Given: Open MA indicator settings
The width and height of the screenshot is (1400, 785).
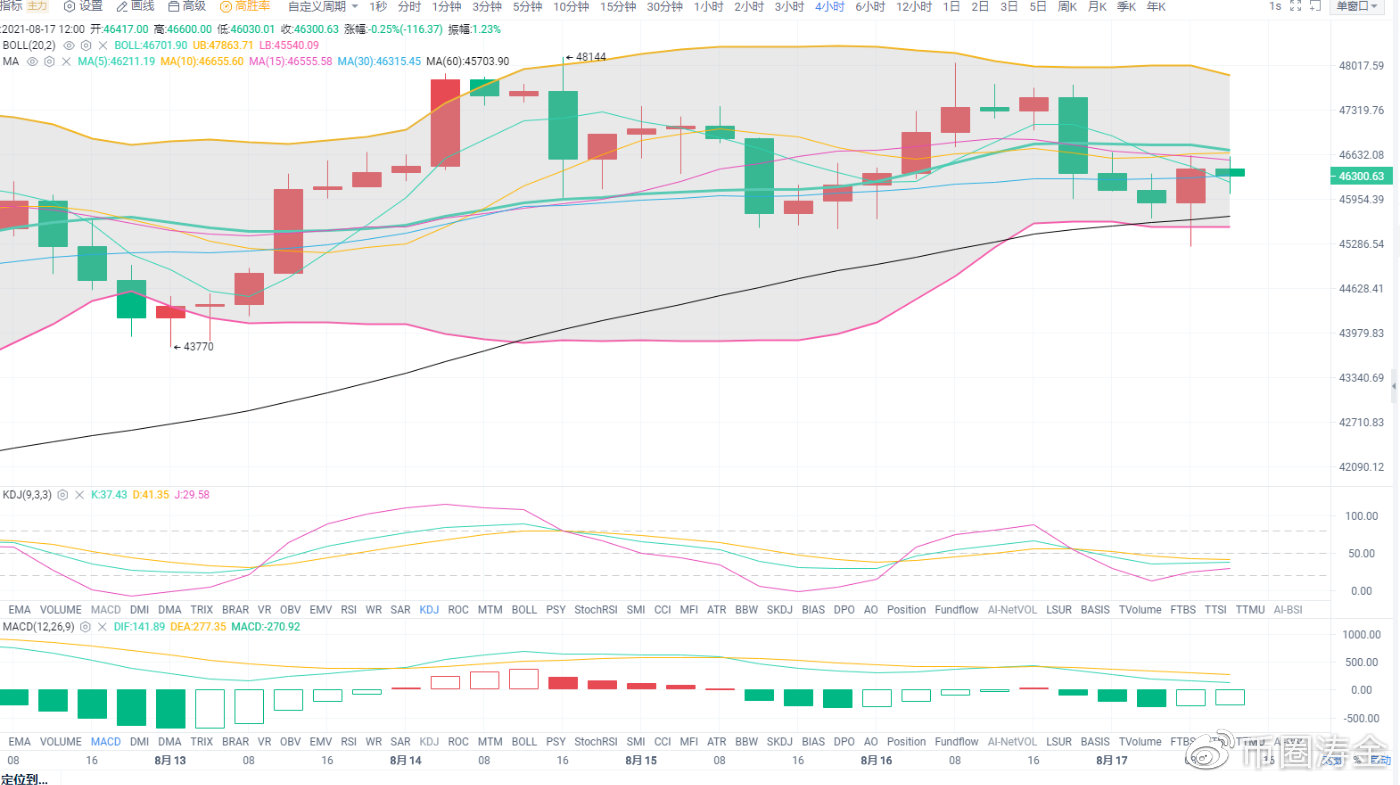Looking at the screenshot, I should [x=49, y=62].
